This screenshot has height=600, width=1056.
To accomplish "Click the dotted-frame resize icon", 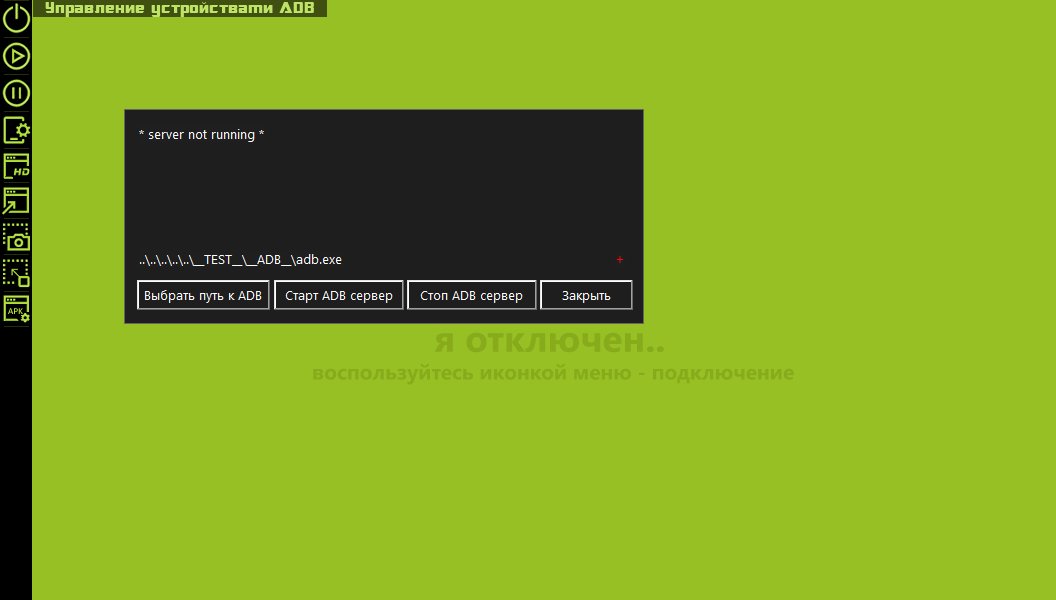I will (x=16, y=273).
